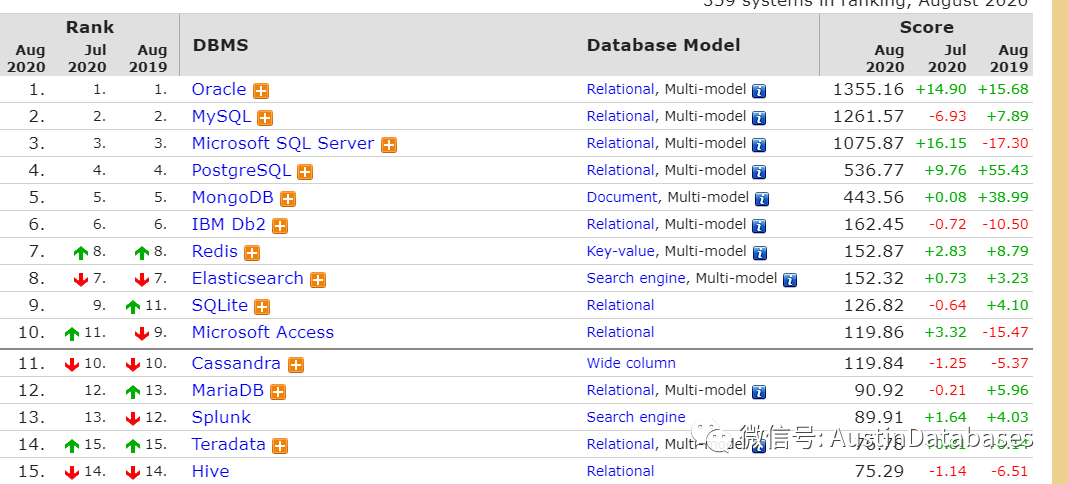Click the Hive database link
The width and height of the screenshot is (1068, 484).
[x=210, y=471]
